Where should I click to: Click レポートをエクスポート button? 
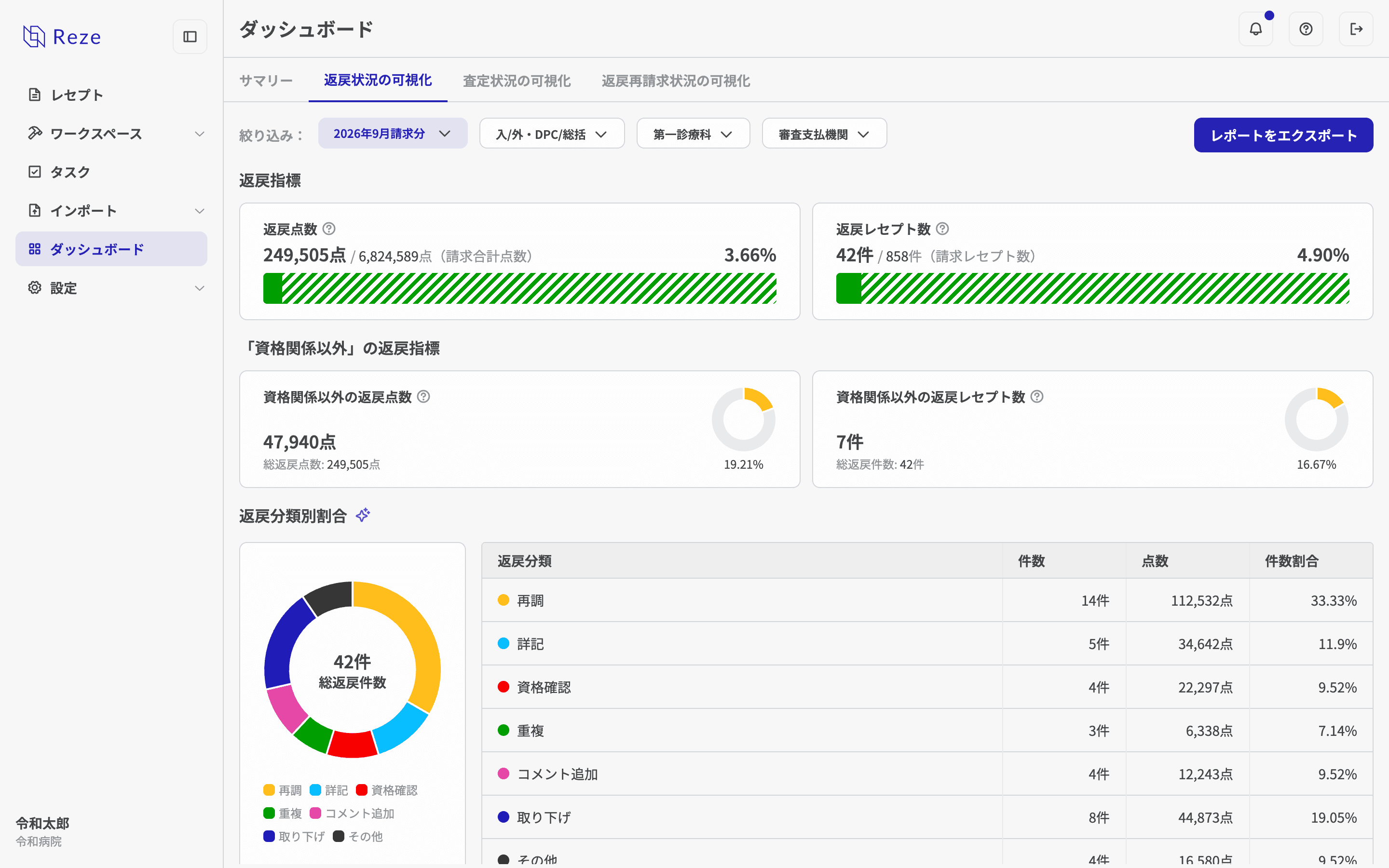click(x=1283, y=135)
